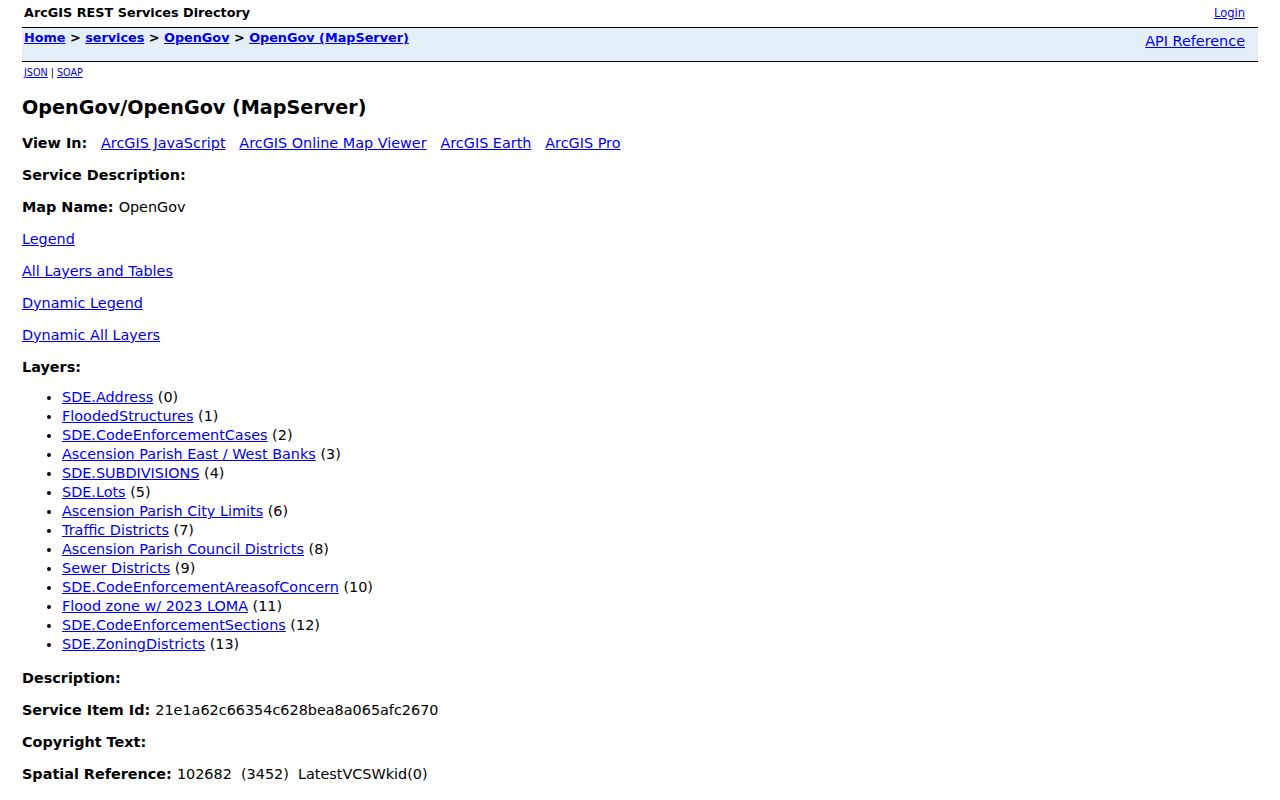The image size is (1280, 800).
Task: View the JSON format link
Action: (x=36, y=73)
